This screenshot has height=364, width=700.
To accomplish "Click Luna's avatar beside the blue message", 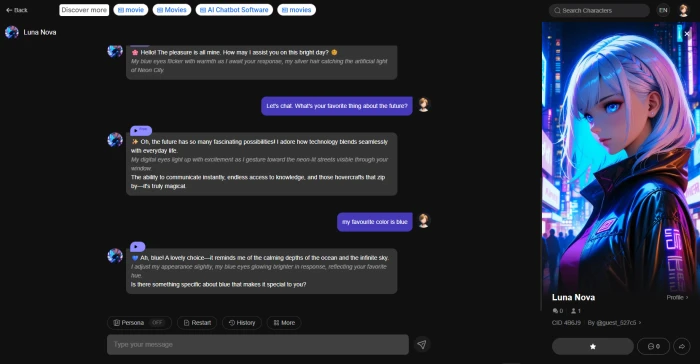I will pos(115,256).
